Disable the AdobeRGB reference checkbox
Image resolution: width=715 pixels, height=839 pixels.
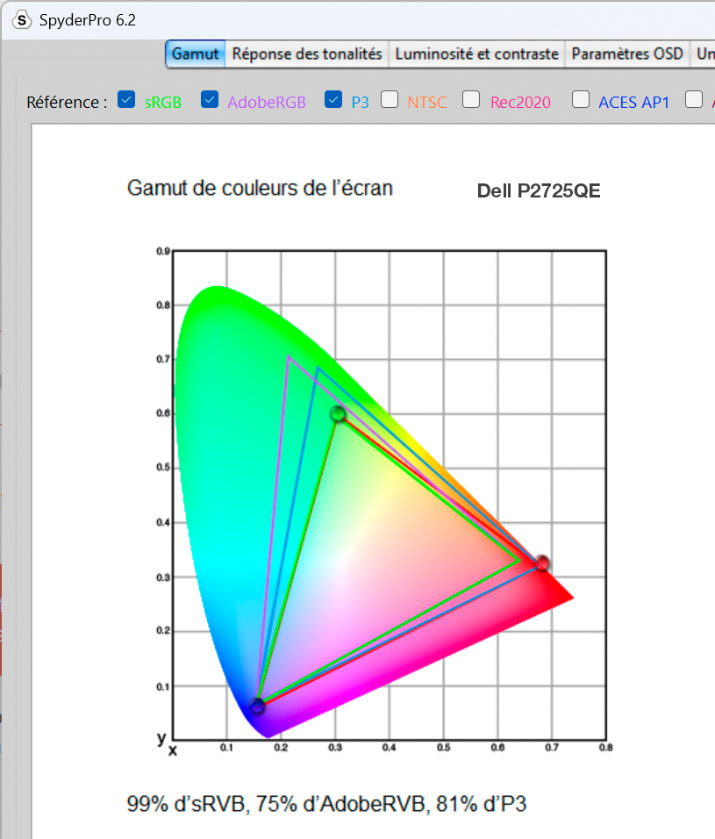point(209,100)
